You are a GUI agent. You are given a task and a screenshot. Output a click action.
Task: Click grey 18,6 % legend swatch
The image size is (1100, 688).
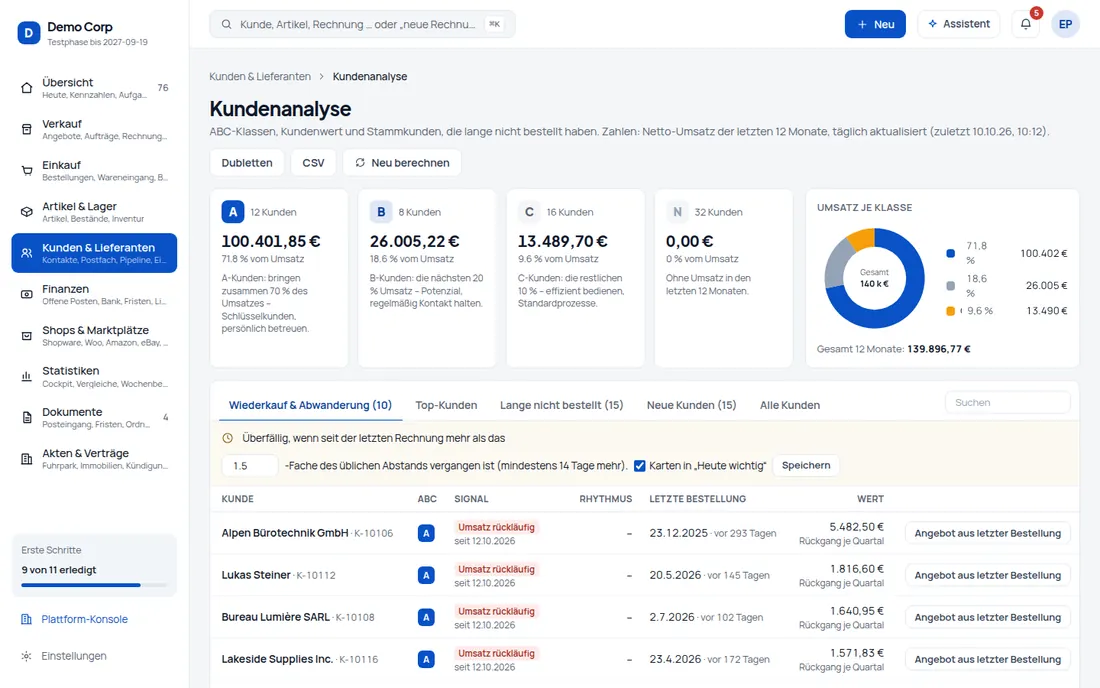951,286
